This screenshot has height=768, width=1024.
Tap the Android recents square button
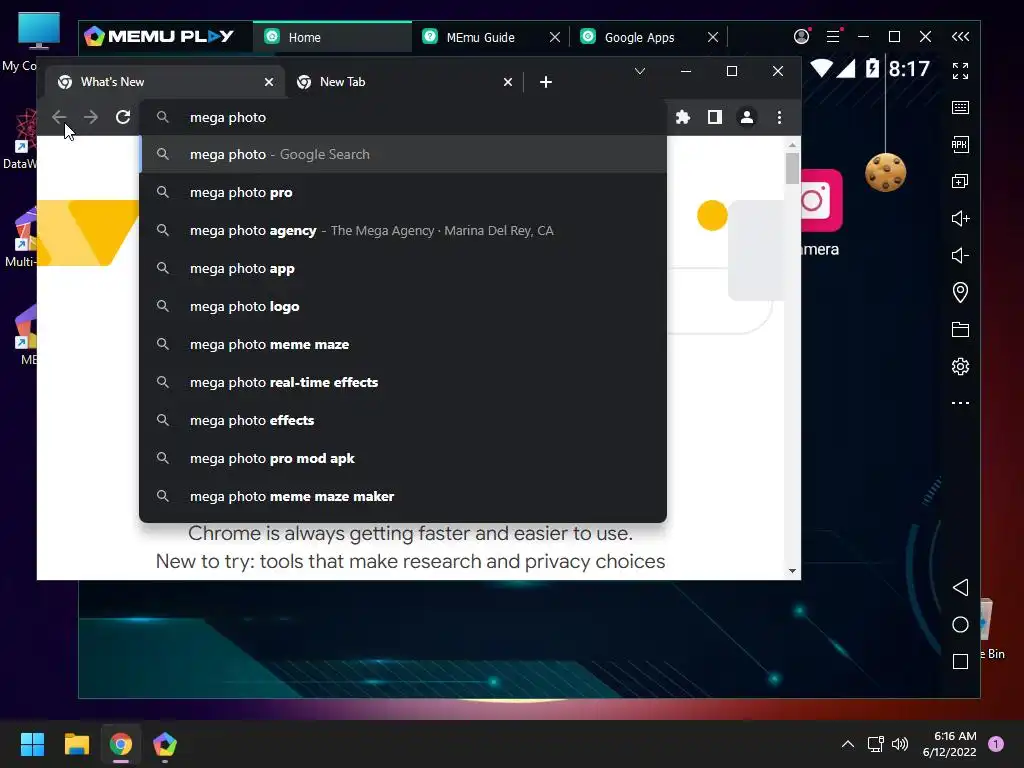coord(960,662)
